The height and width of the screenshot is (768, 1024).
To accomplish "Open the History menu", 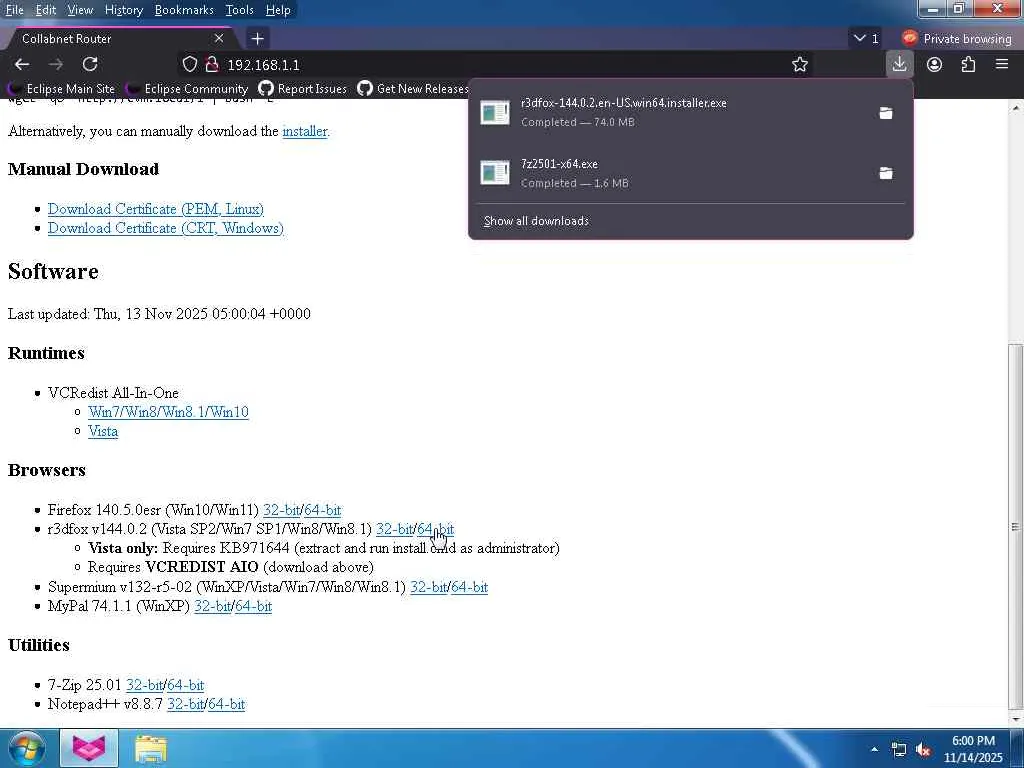I will click(x=123, y=10).
